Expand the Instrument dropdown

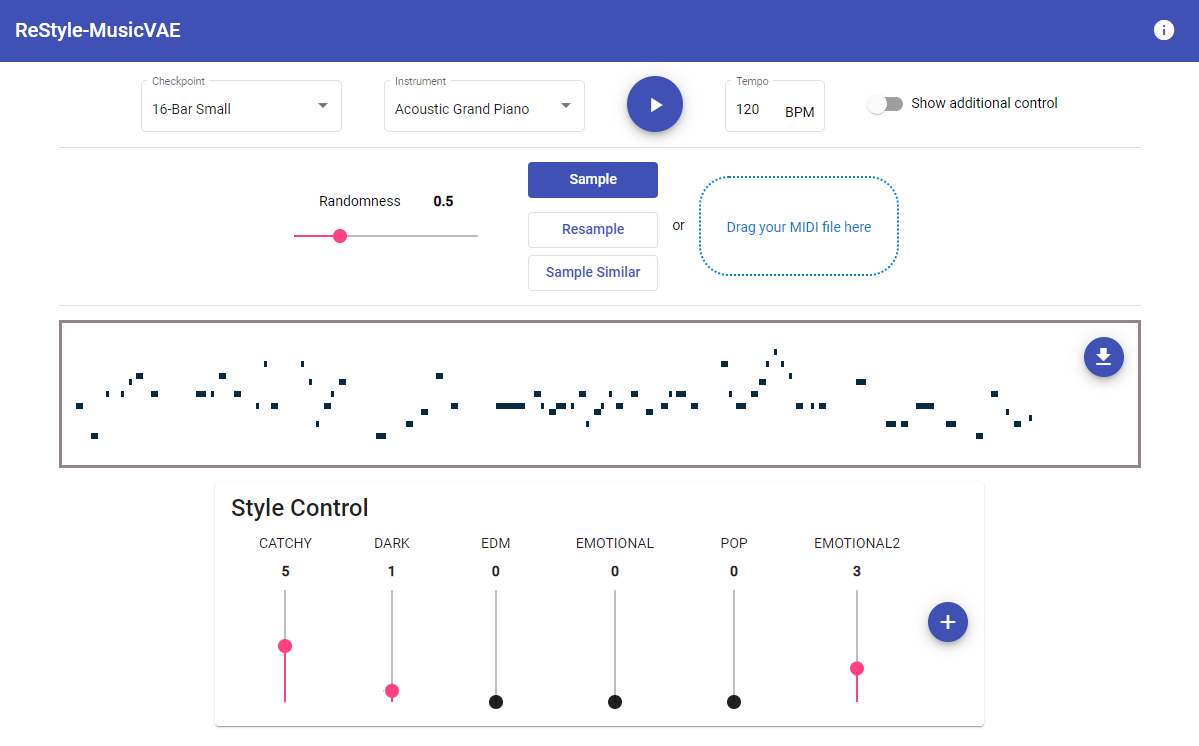click(483, 108)
